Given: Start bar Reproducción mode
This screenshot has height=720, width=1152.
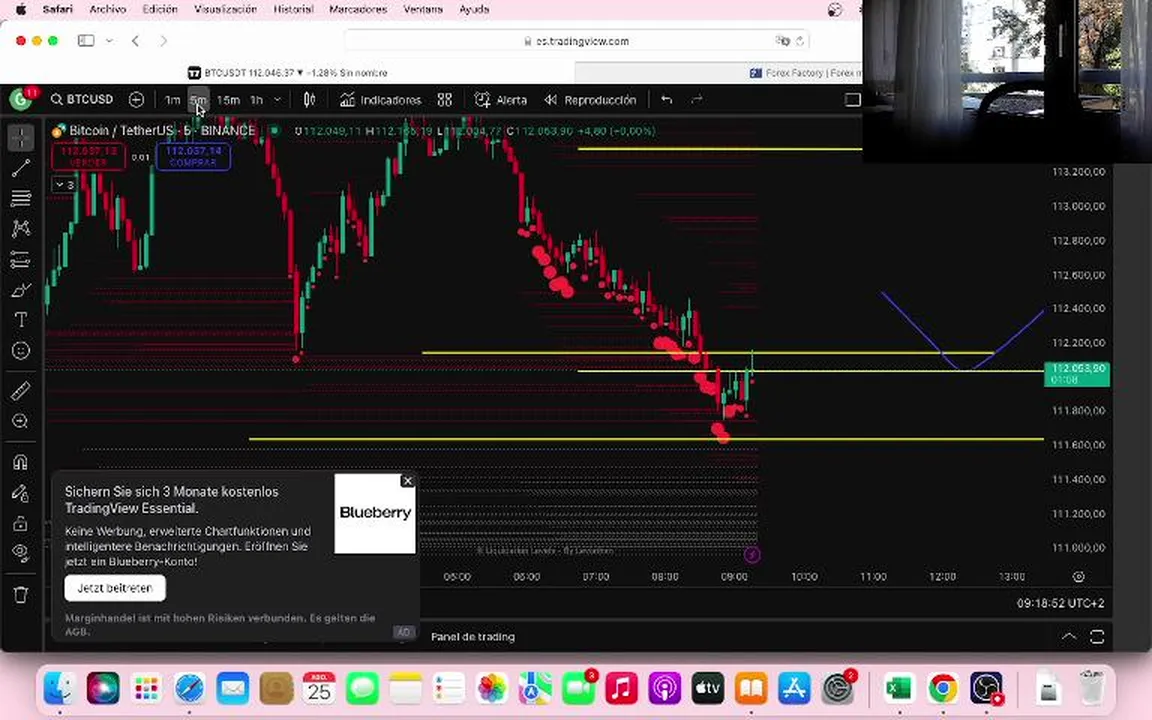Looking at the screenshot, I should click(591, 100).
